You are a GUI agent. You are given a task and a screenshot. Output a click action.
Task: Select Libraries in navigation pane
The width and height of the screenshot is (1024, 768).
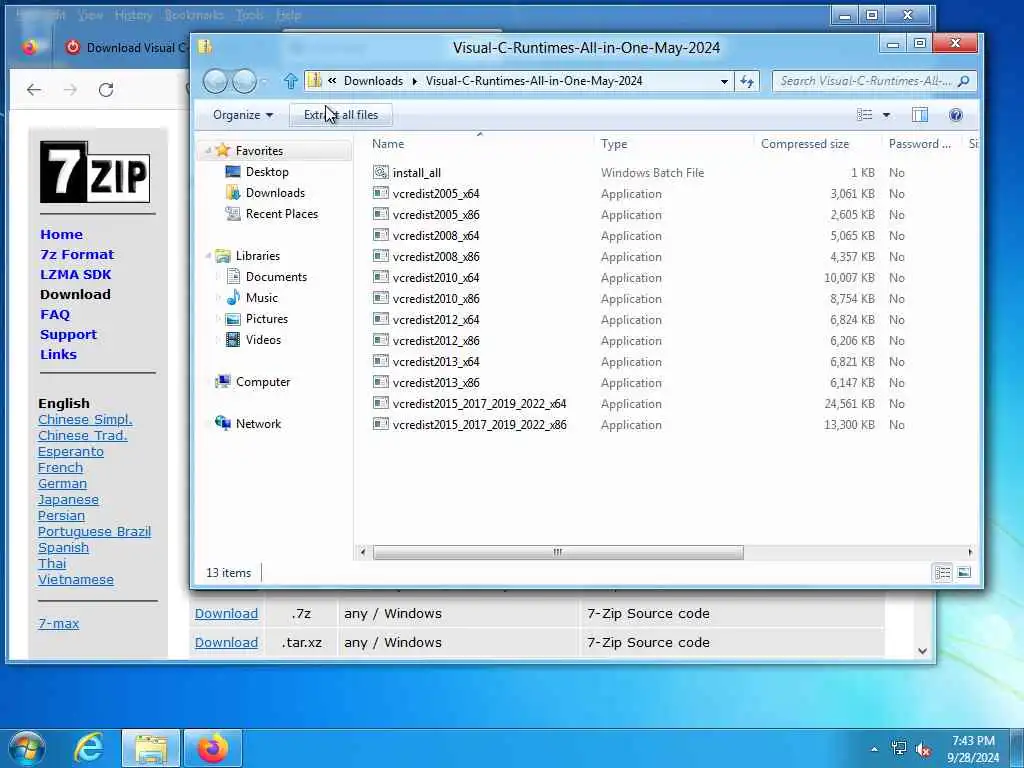(x=257, y=256)
